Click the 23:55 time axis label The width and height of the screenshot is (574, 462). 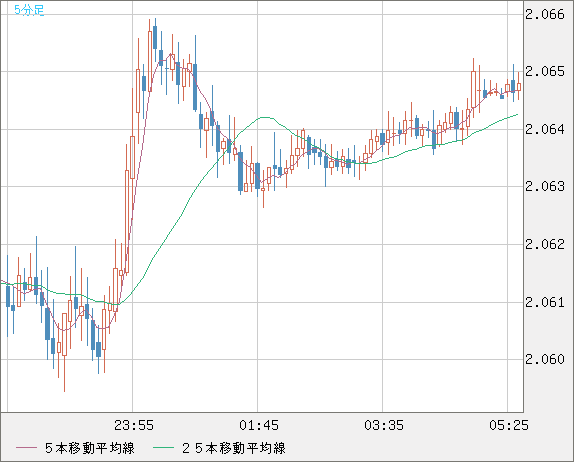pos(134,425)
